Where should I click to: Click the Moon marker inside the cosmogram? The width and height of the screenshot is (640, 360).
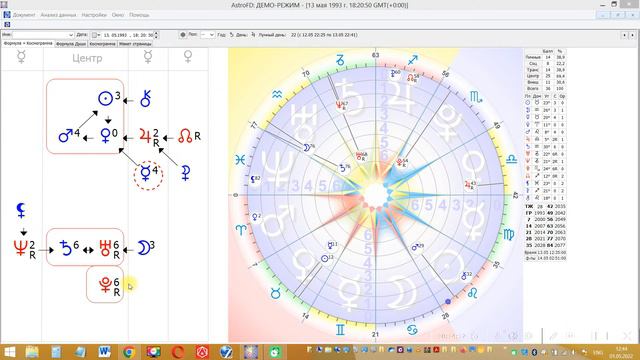(x=307, y=147)
